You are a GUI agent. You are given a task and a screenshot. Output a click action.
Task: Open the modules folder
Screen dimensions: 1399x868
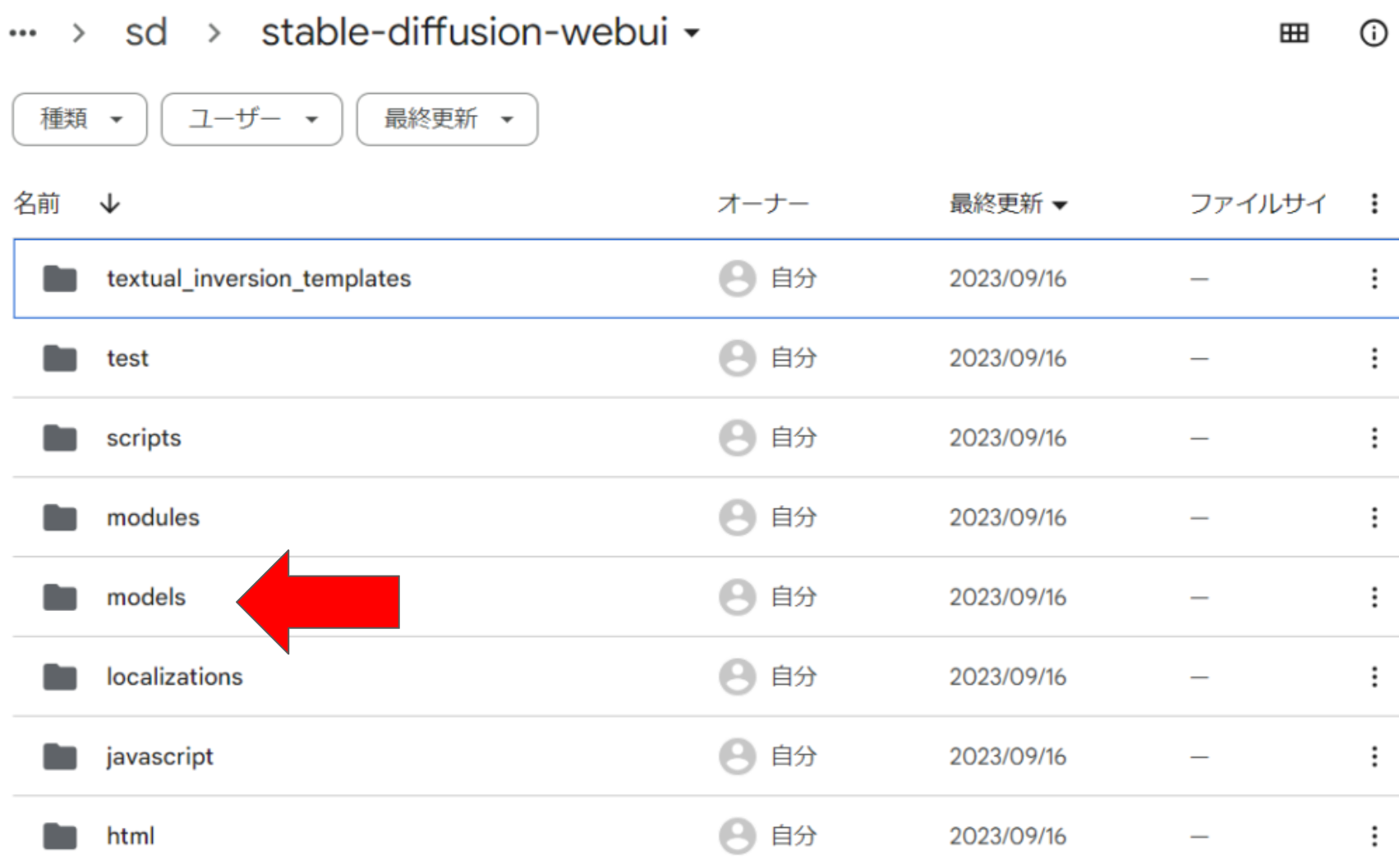(x=153, y=517)
